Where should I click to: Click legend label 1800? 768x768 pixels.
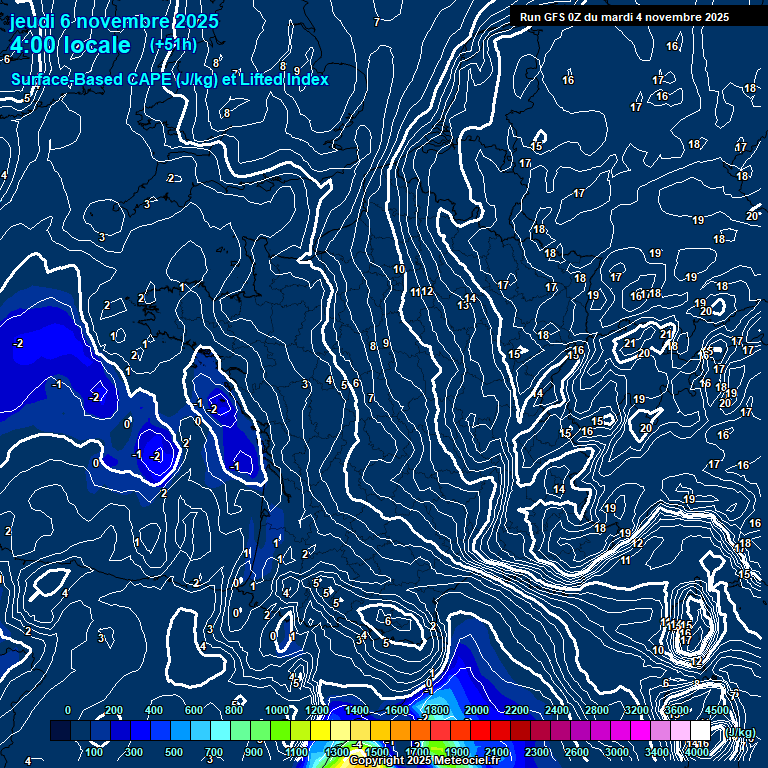point(437,710)
